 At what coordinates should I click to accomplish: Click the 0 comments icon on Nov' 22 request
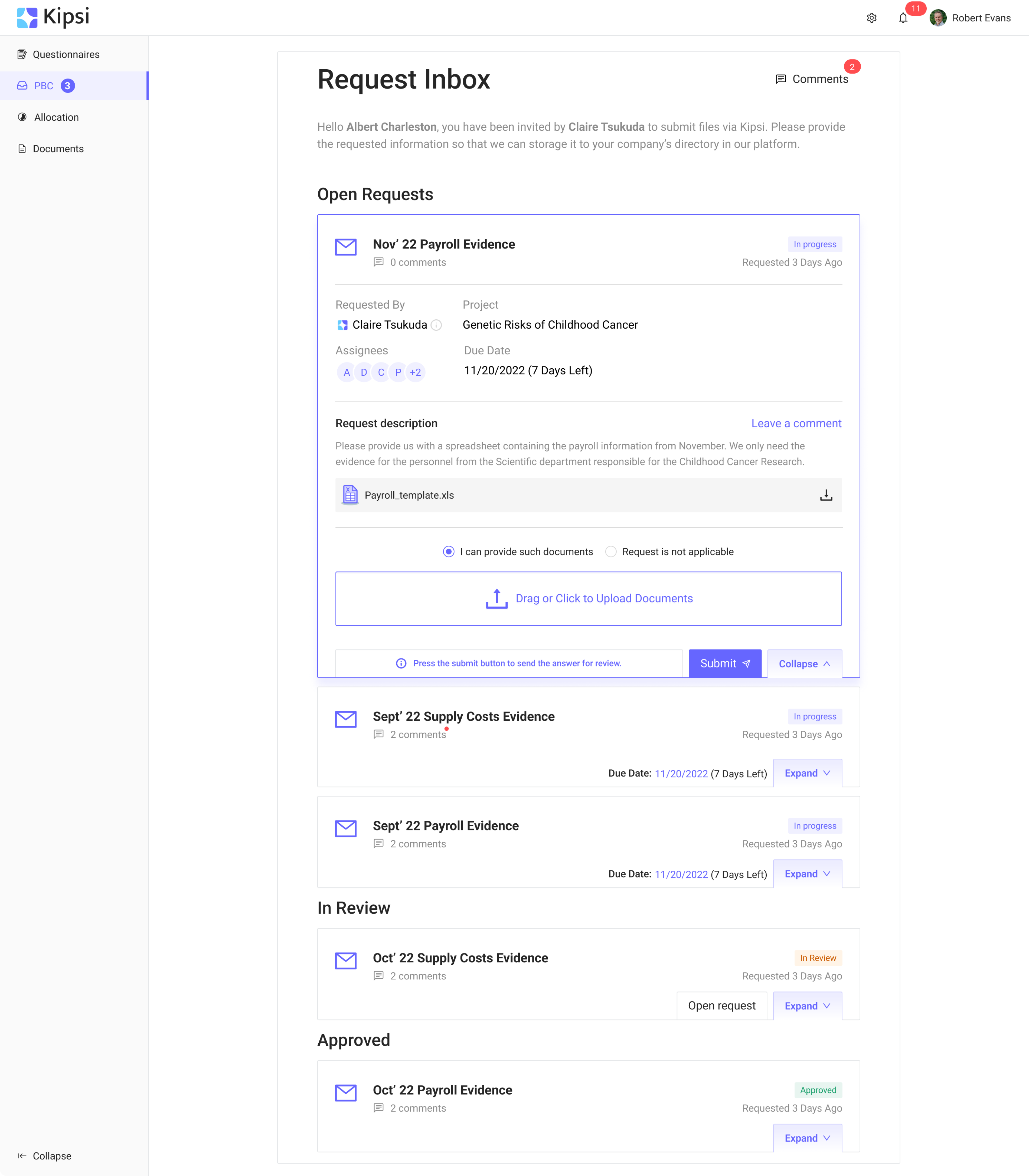pos(379,262)
